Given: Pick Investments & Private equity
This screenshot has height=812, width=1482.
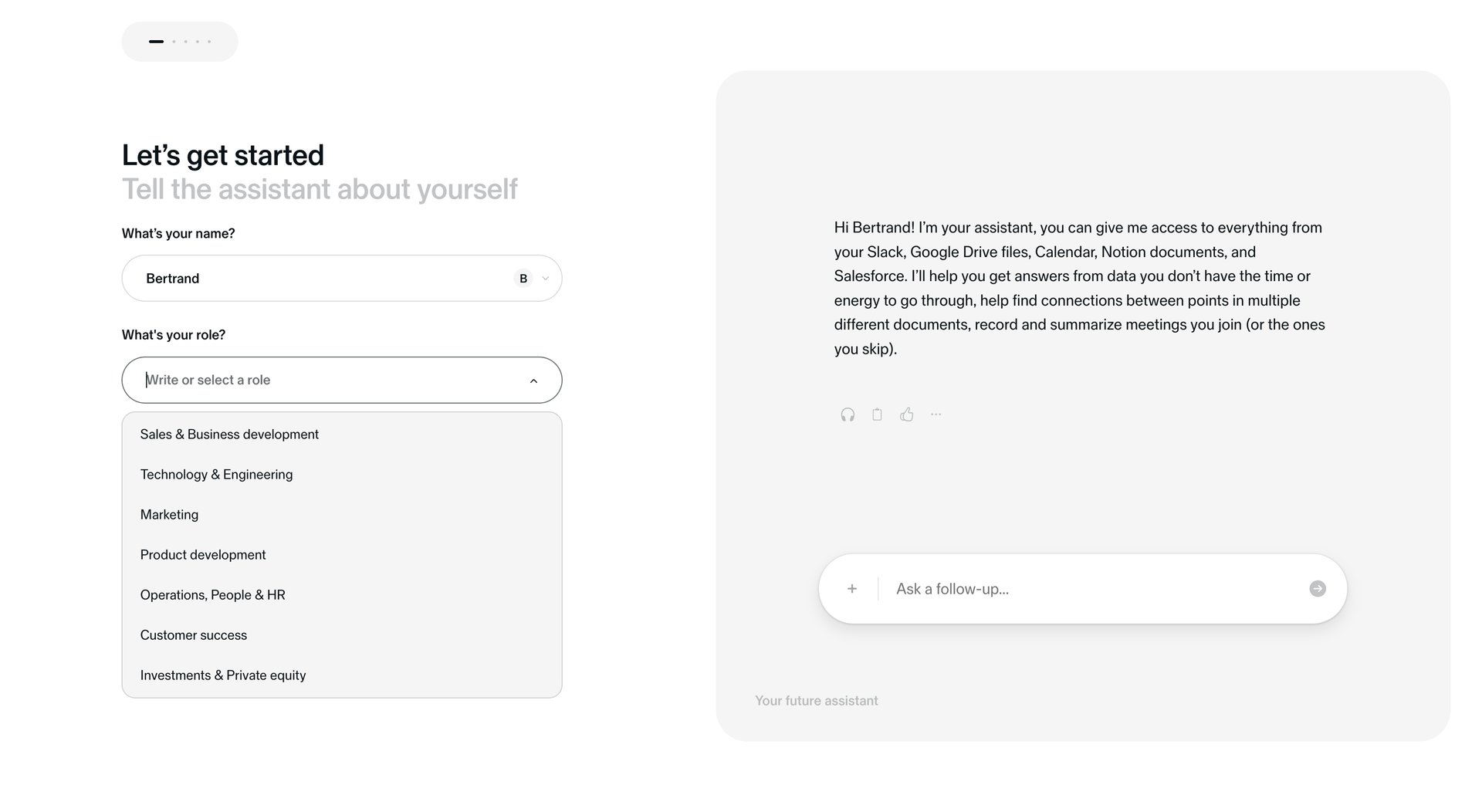Looking at the screenshot, I should [222, 675].
